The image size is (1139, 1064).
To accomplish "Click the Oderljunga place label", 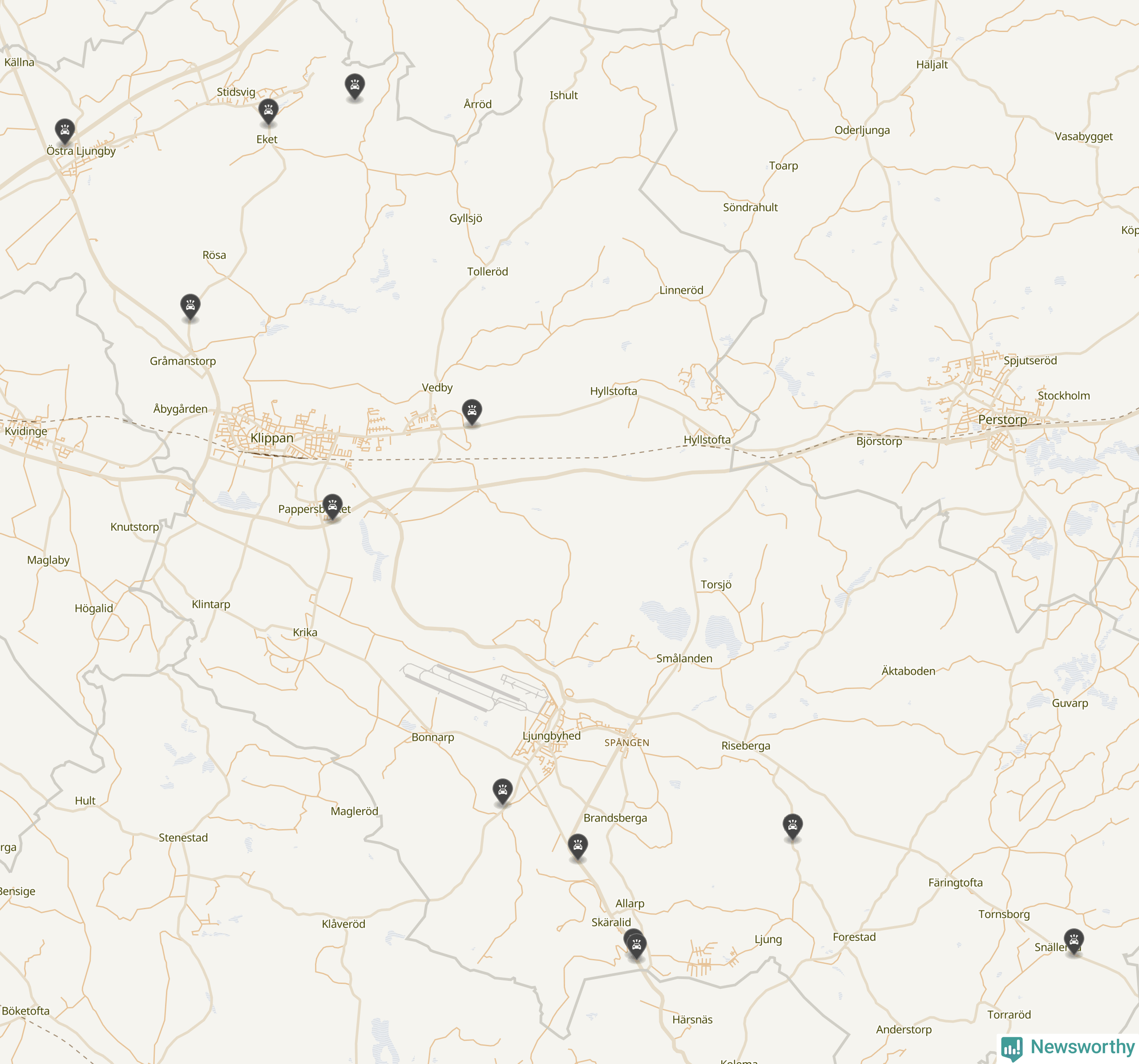I will pyautogui.click(x=862, y=131).
